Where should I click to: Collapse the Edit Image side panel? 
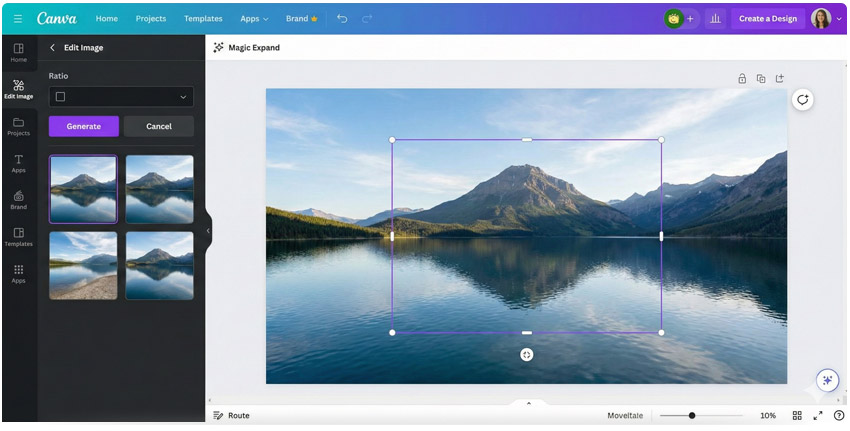[208, 231]
